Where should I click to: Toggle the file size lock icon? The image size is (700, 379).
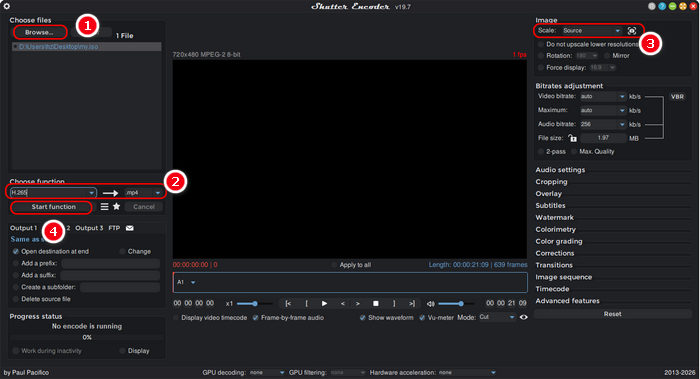pyautogui.click(x=572, y=138)
